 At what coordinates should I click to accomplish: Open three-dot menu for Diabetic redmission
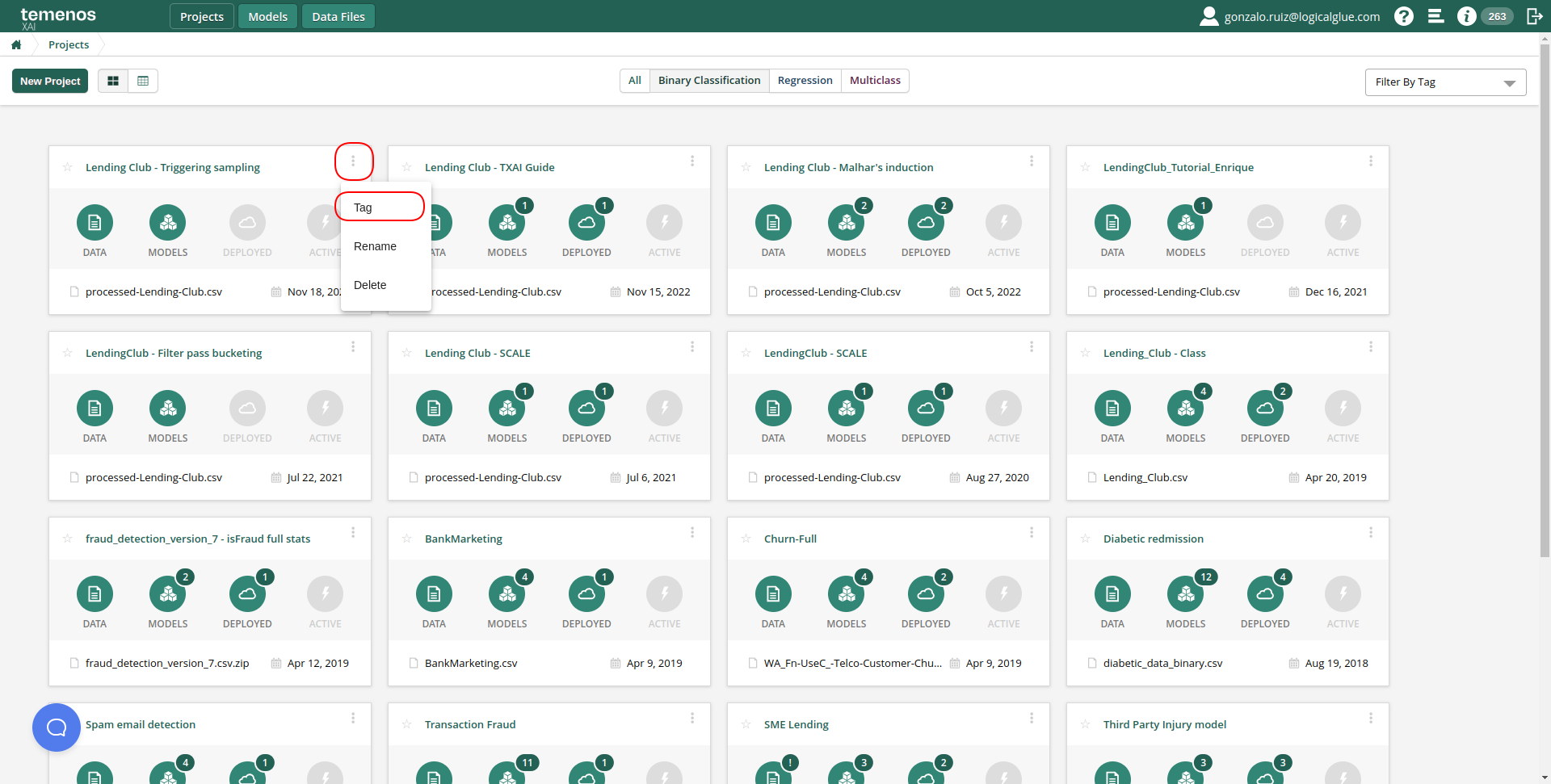[x=1371, y=533]
